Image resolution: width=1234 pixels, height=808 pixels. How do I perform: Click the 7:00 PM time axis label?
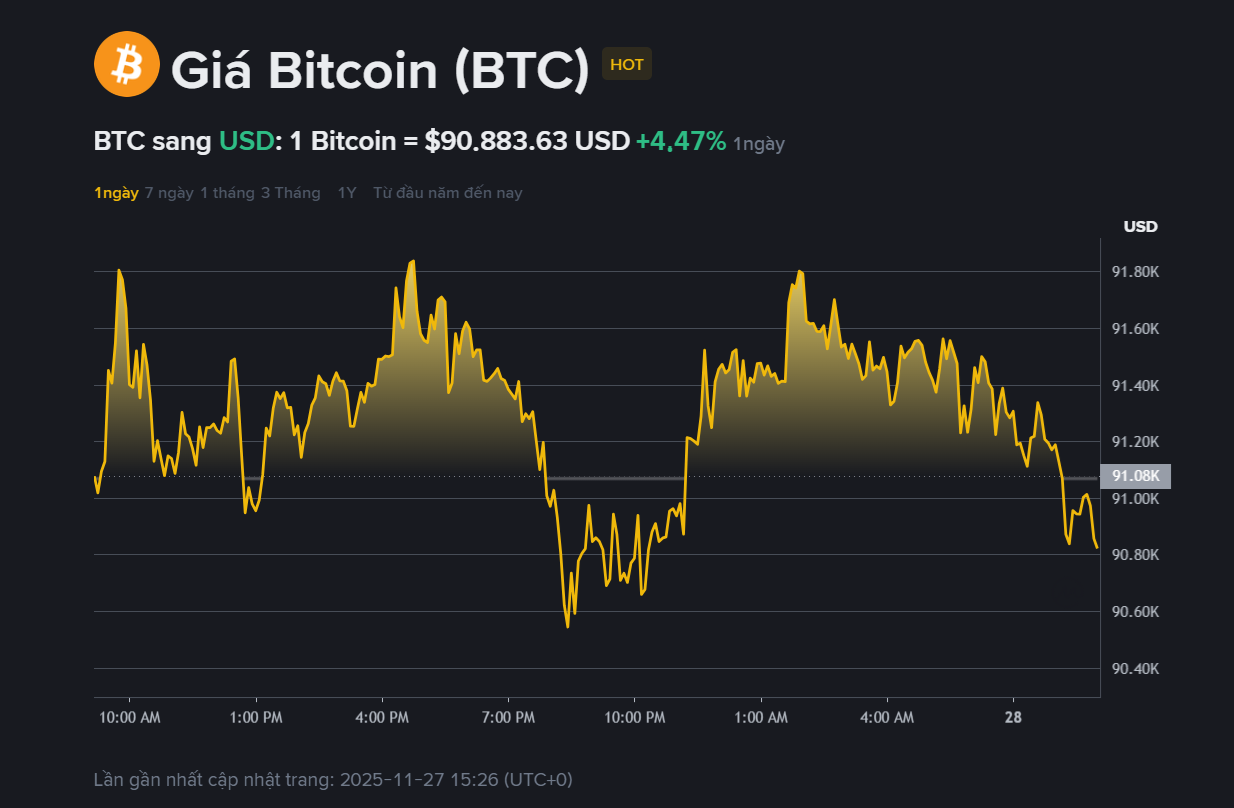tap(508, 718)
